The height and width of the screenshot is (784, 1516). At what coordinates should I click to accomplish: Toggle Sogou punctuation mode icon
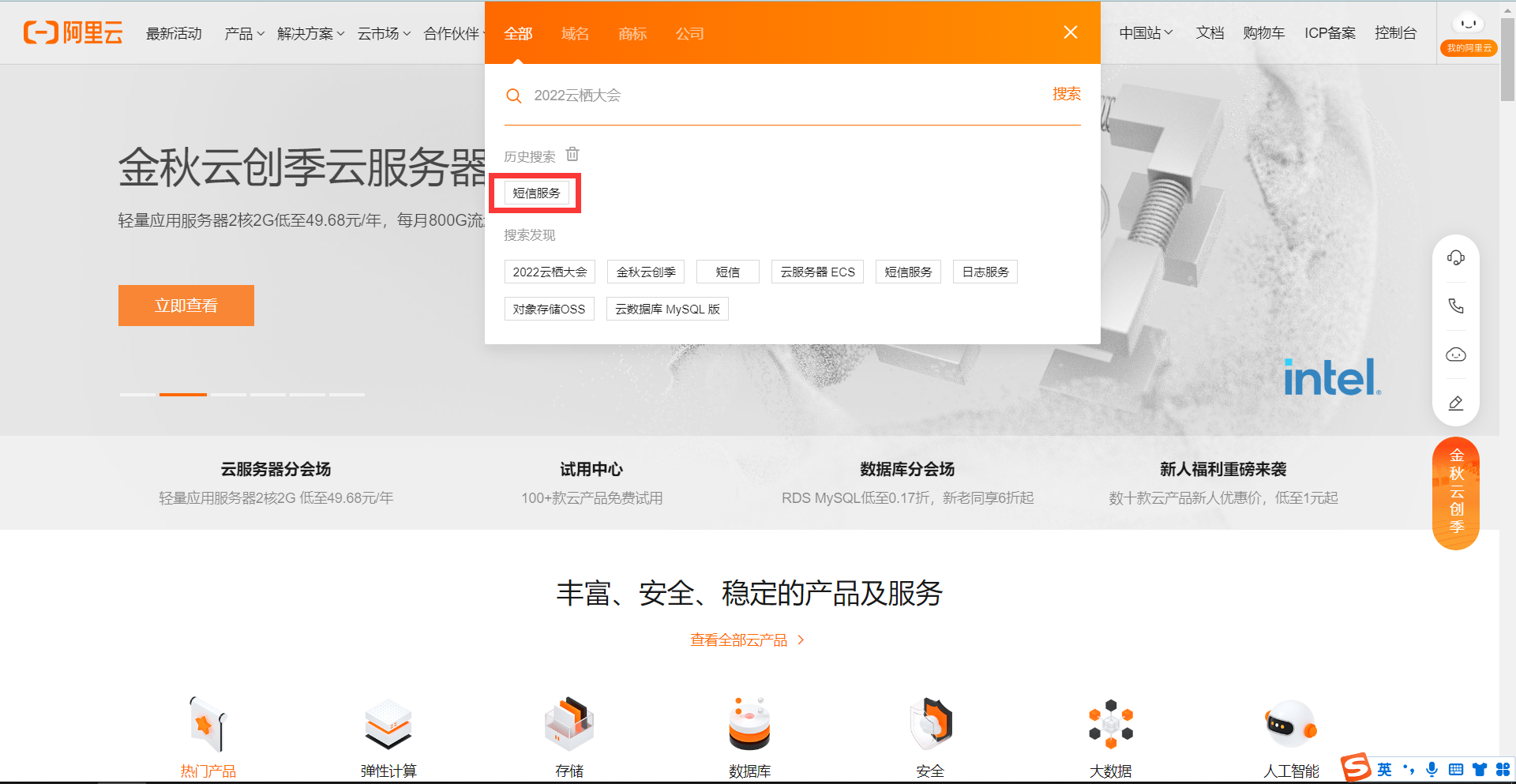click(1409, 770)
